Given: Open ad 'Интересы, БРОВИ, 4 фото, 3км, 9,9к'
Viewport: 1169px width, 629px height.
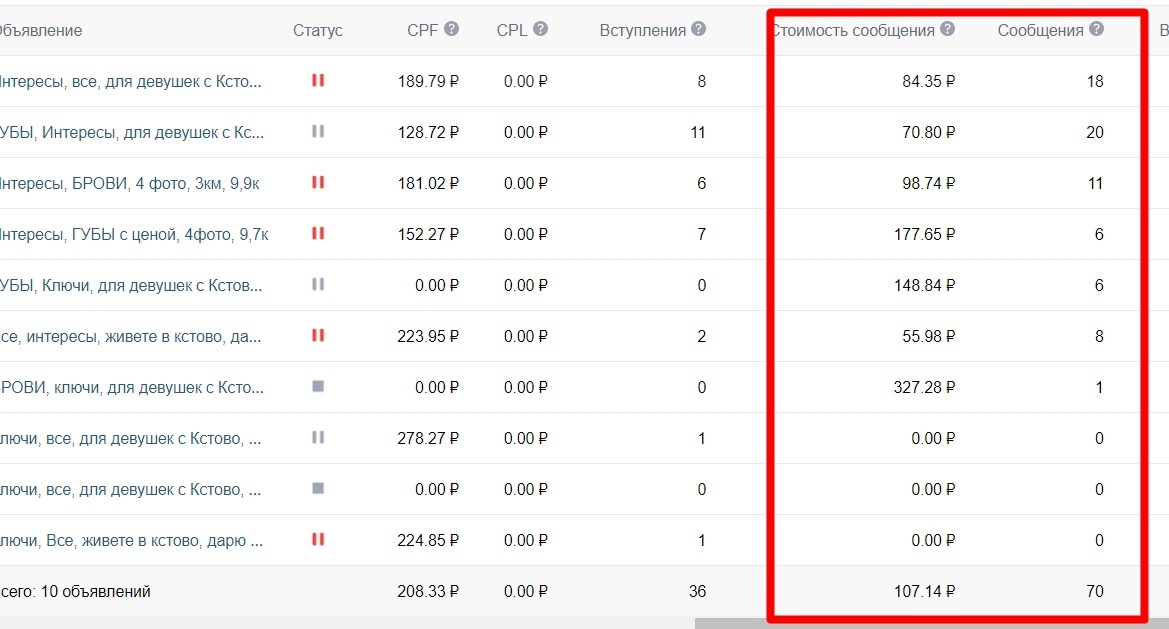Looking at the screenshot, I should click(x=129, y=183).
